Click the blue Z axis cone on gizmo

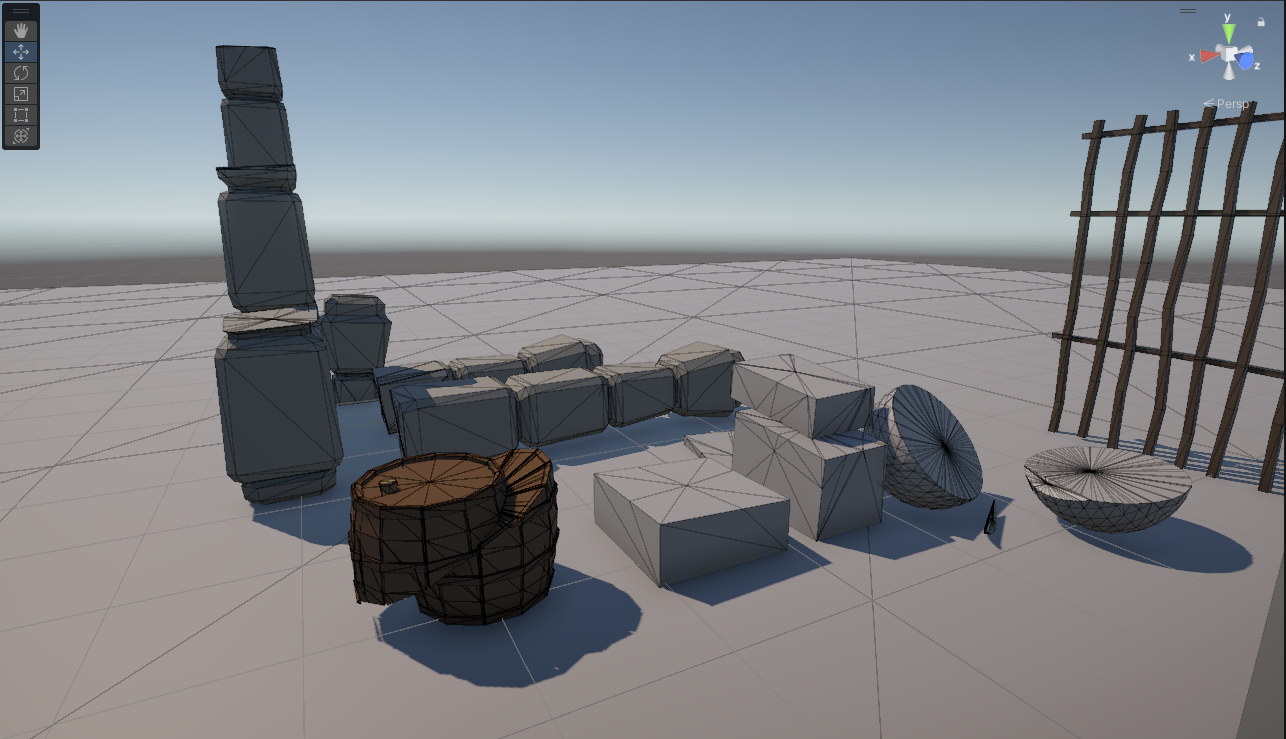pos(1246,62)
